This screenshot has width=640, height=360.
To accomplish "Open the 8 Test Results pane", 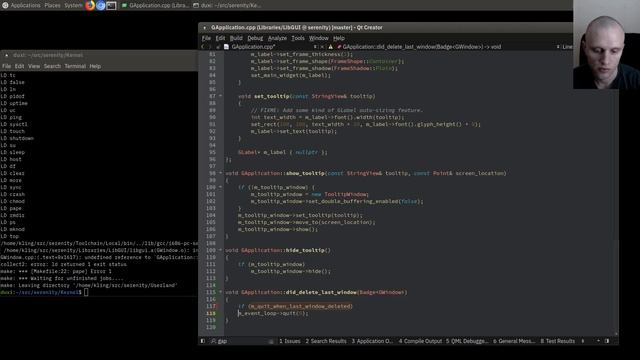I will (x=558, y=341).
